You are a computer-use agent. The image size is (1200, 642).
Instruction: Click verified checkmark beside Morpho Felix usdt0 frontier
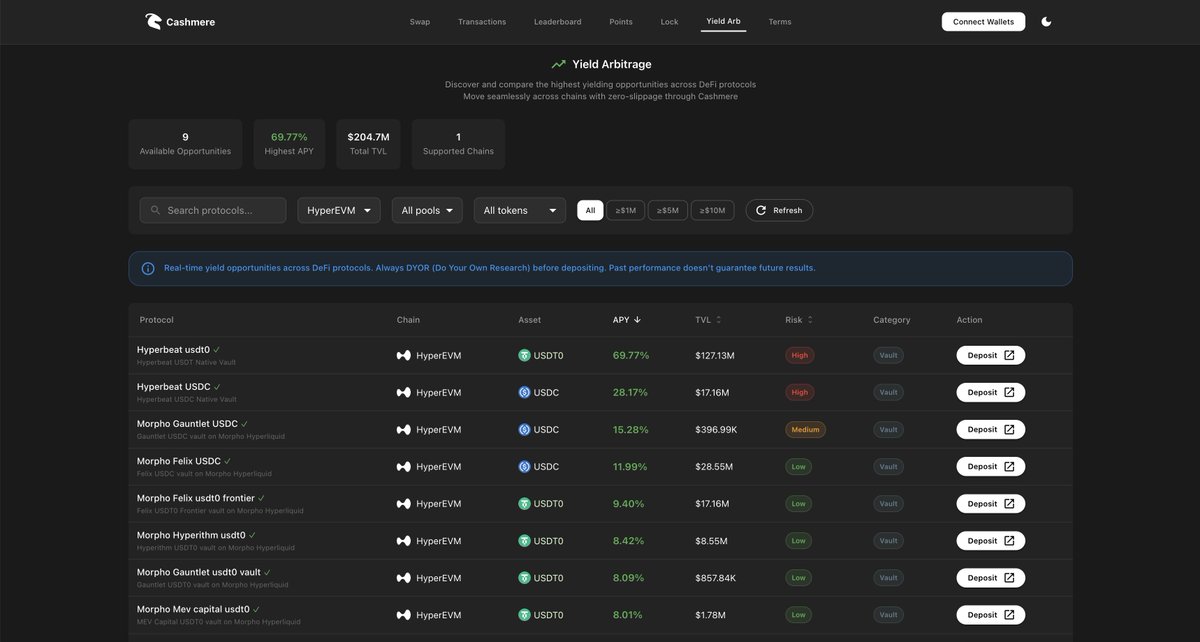click(262, 498)
